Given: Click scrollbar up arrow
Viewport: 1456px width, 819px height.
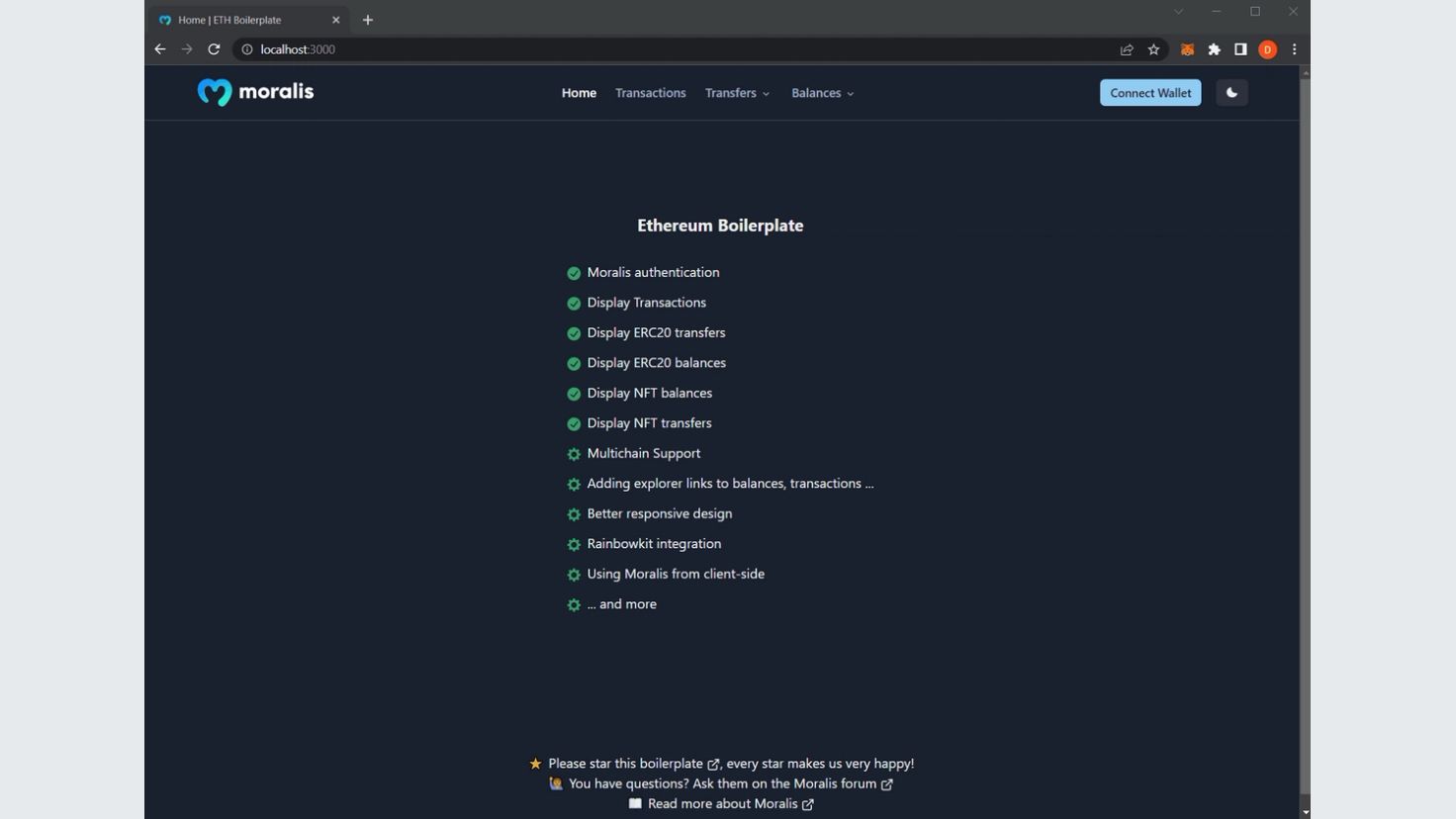Looking at the screenshot, I should pos(1306,72).
